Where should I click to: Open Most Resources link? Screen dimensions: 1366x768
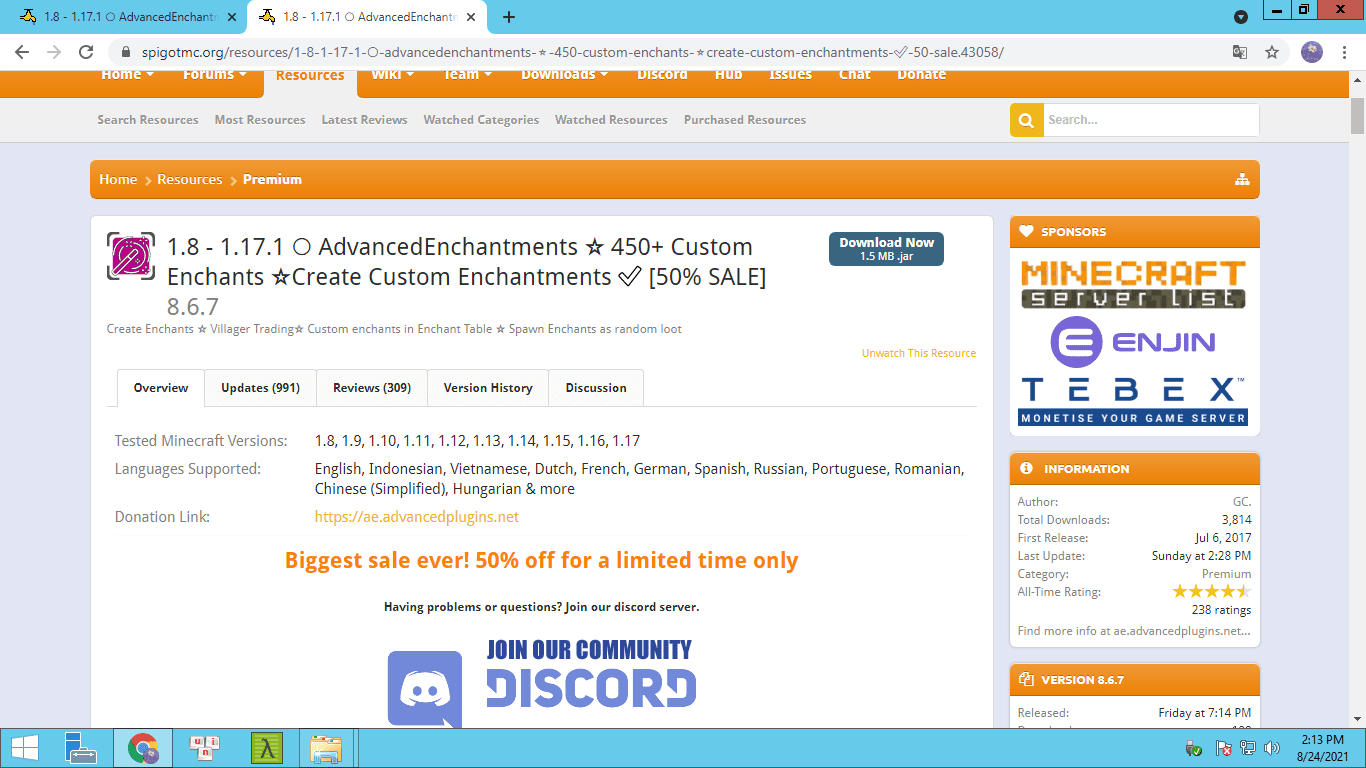pos(260,120)
